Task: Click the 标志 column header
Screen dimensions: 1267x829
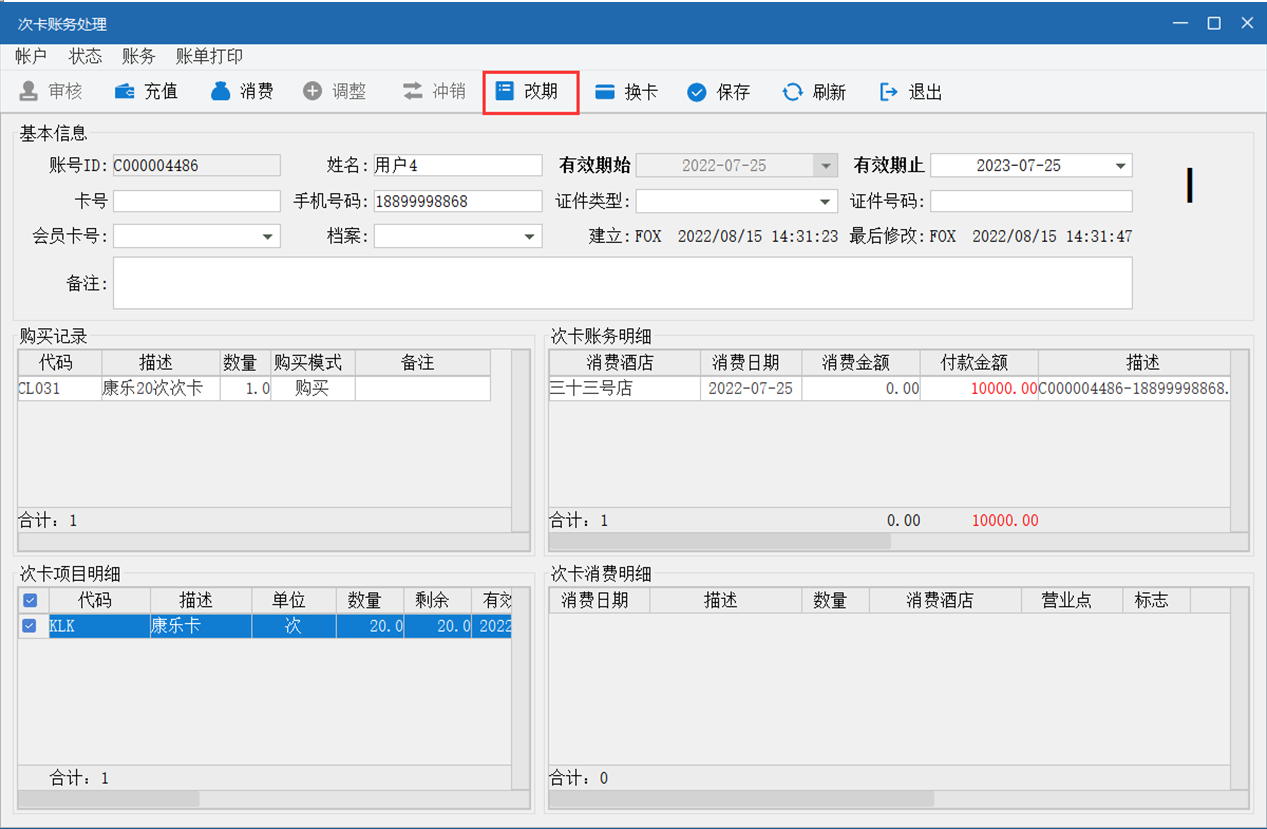Action: pos(1156,600)
